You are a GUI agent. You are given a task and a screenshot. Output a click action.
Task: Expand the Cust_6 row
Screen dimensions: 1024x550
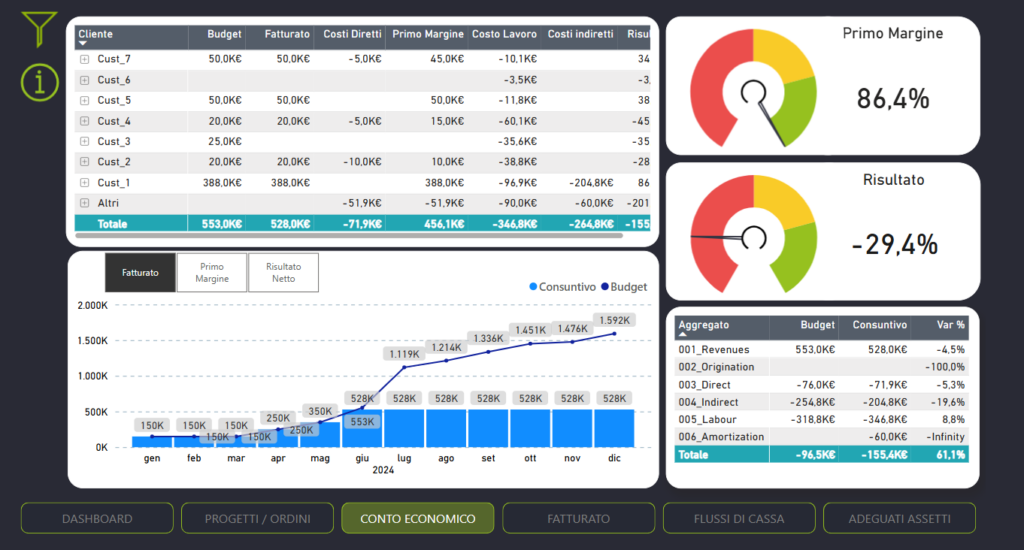(84, 80)
